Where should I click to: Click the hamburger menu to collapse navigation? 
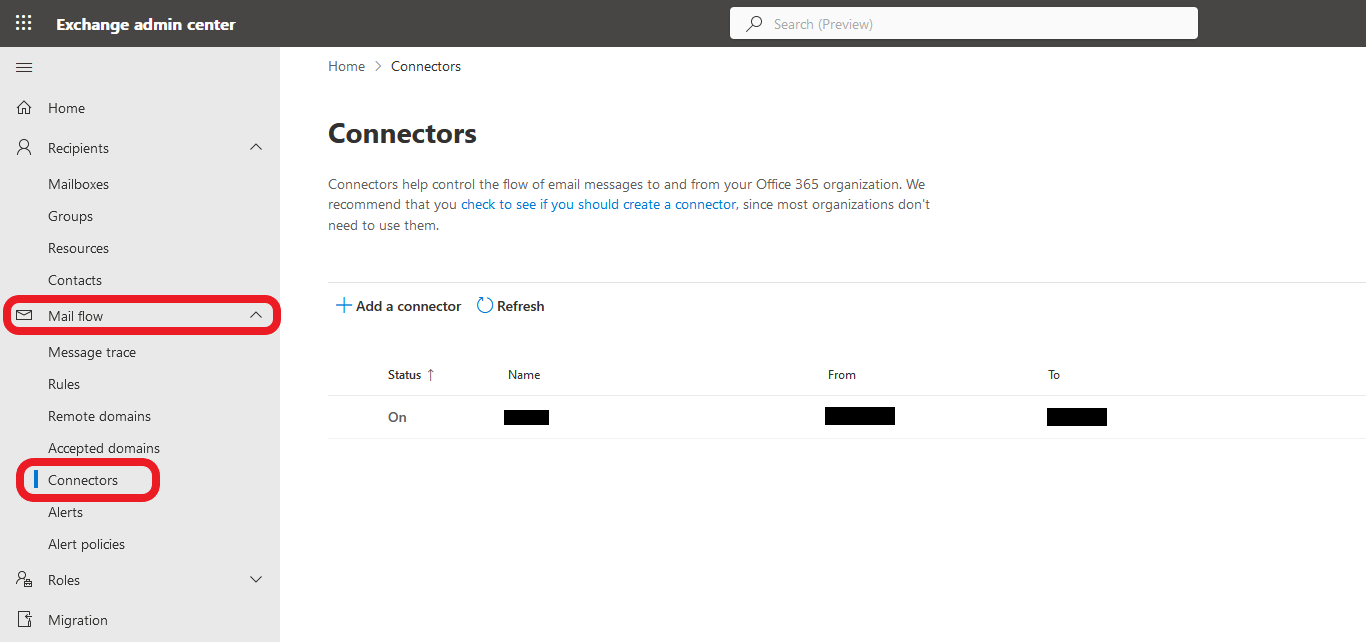24,67
